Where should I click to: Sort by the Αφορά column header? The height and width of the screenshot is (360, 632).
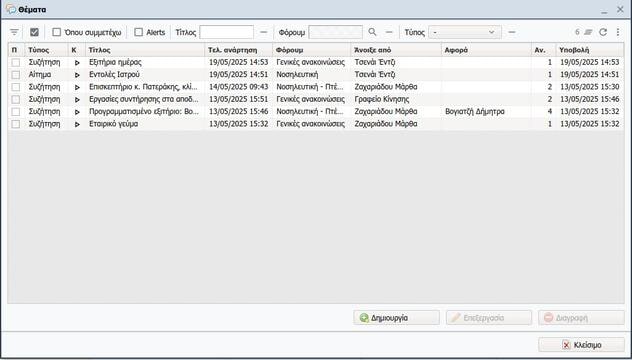click(486, 50)
